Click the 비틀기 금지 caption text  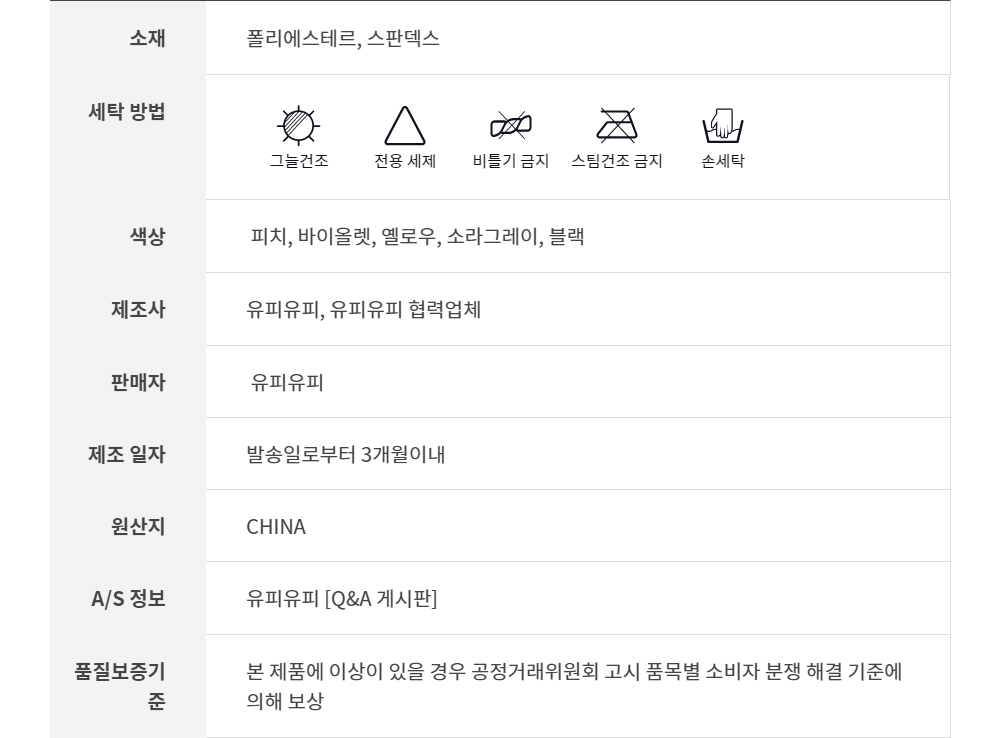coord(510,161)
